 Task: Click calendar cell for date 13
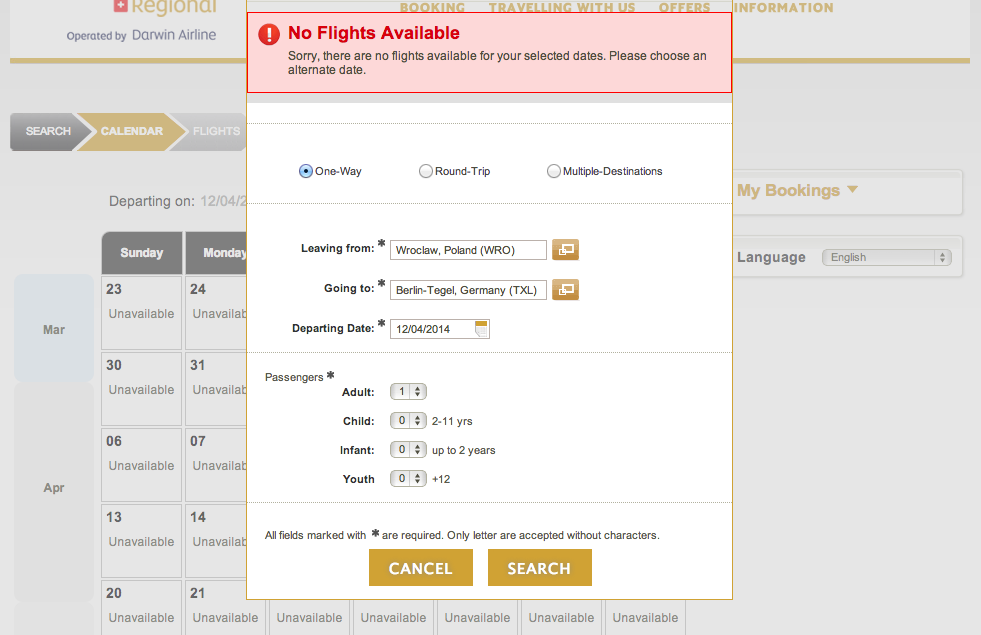tap(141, 541)
